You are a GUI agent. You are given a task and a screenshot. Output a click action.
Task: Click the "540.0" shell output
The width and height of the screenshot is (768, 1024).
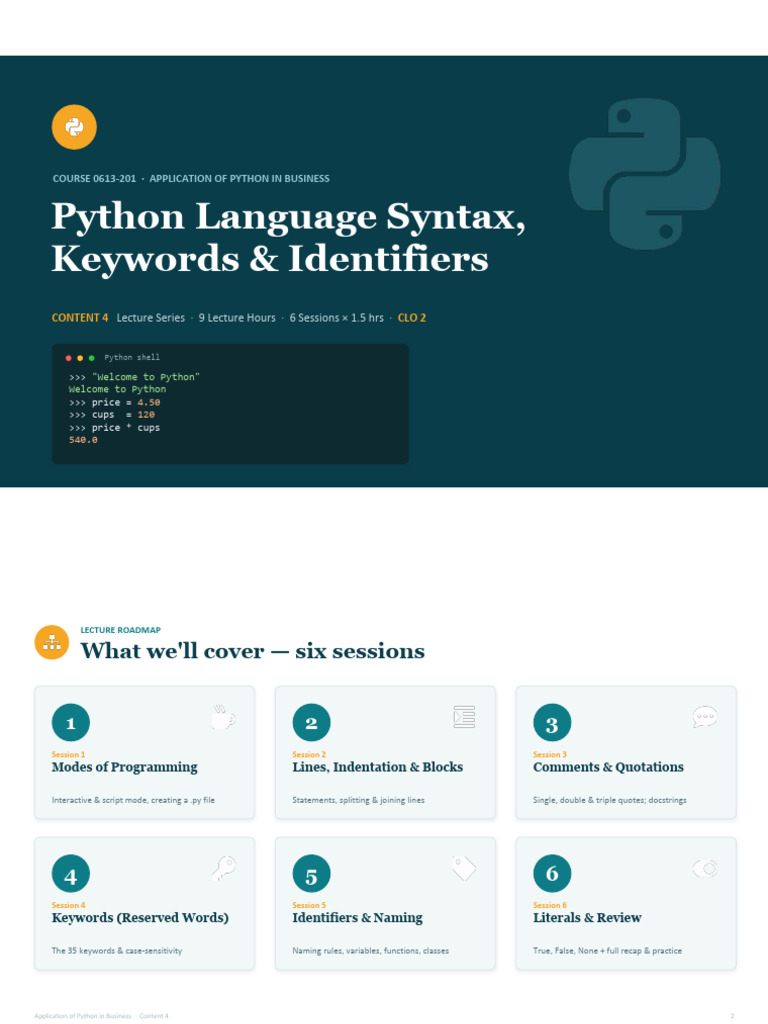click(83, 440)
